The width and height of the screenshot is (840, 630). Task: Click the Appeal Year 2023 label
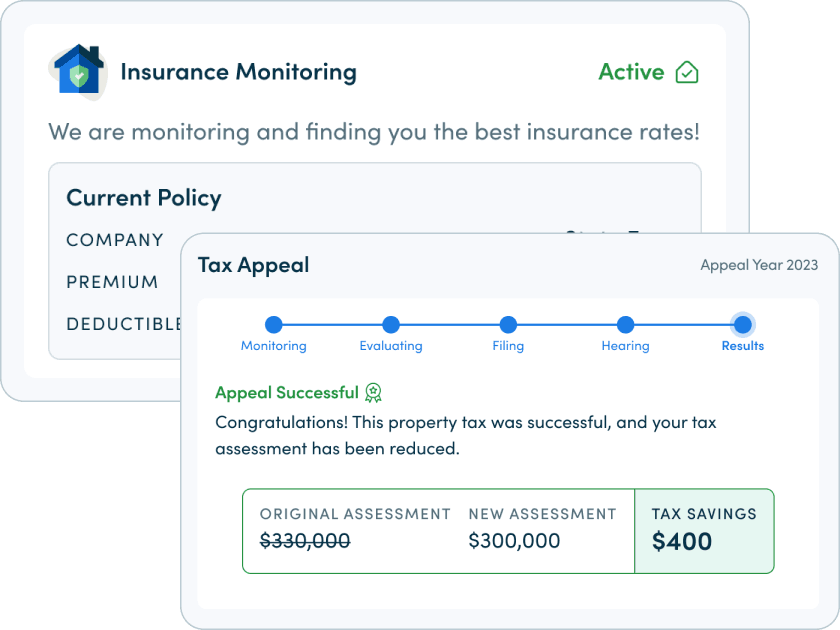759,265
